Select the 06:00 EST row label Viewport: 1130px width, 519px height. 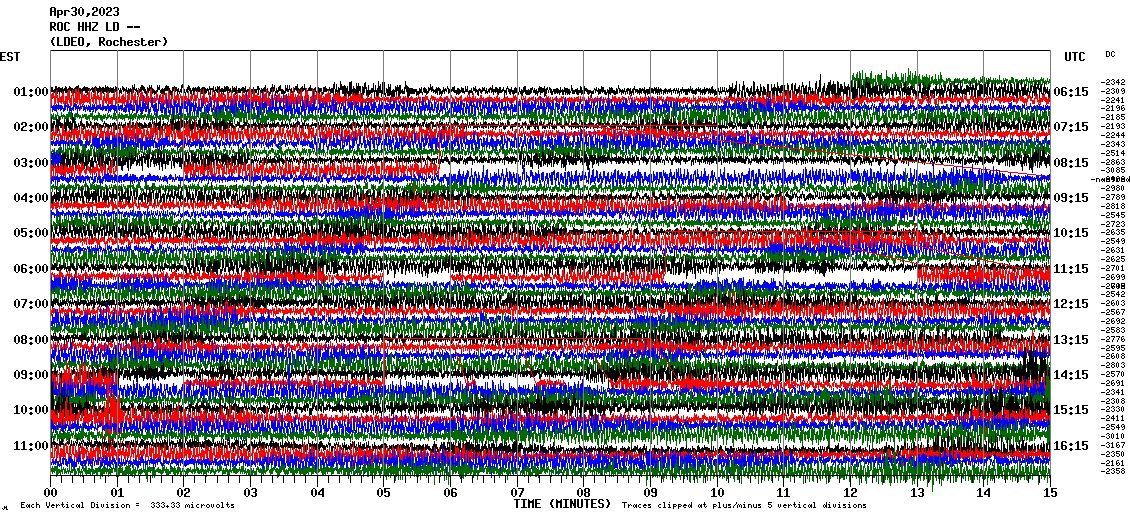tap(31, 269)
